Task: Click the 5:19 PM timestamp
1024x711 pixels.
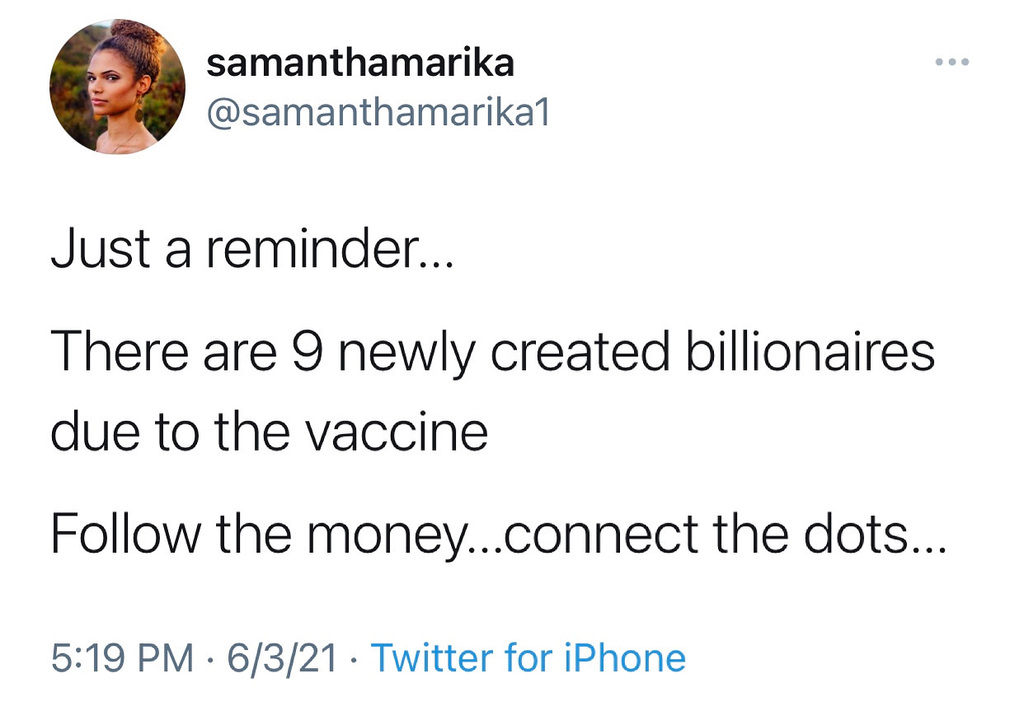Action: (x=121, y=658)
